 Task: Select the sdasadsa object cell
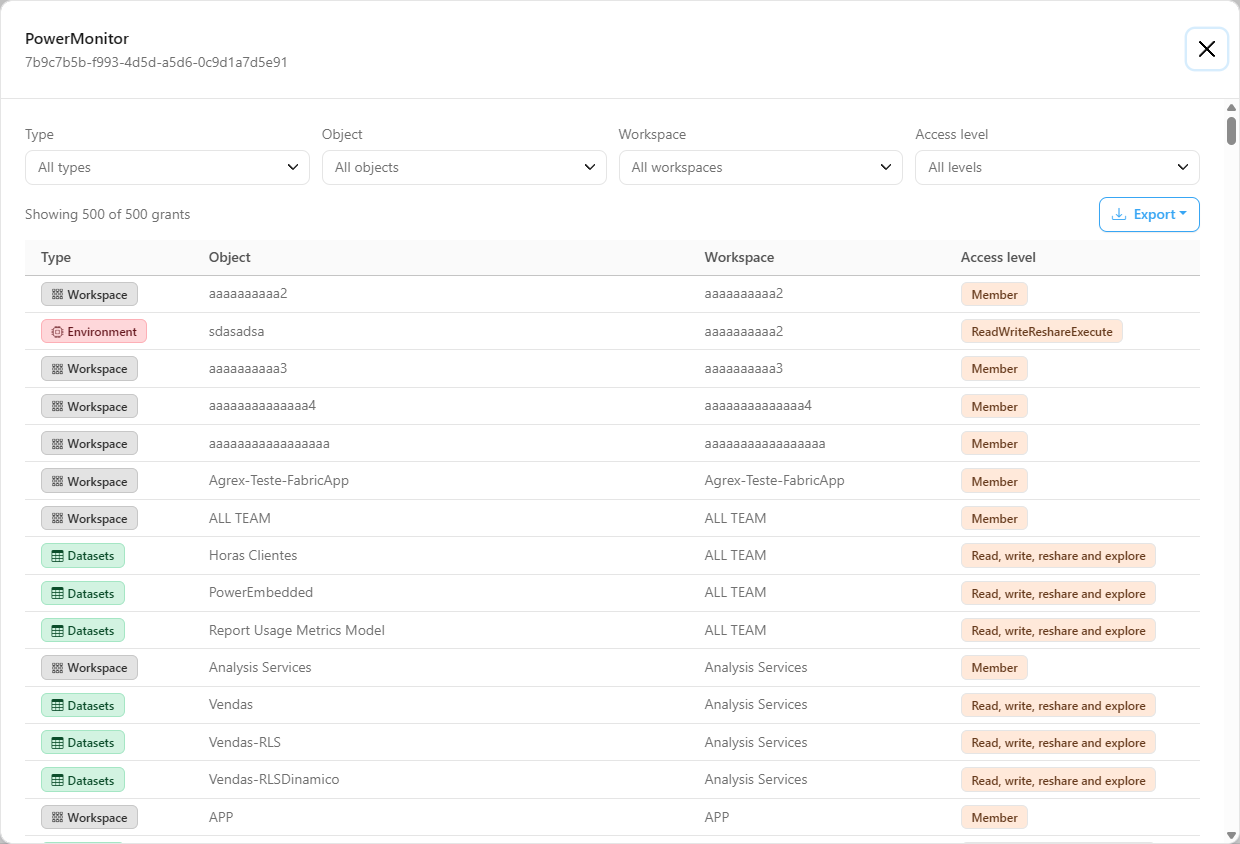point(236,331)
